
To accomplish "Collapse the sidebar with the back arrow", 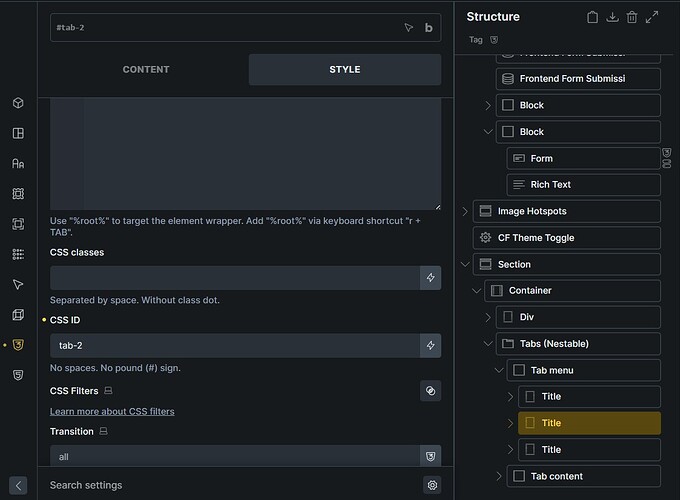I will [x=18, y=485].
